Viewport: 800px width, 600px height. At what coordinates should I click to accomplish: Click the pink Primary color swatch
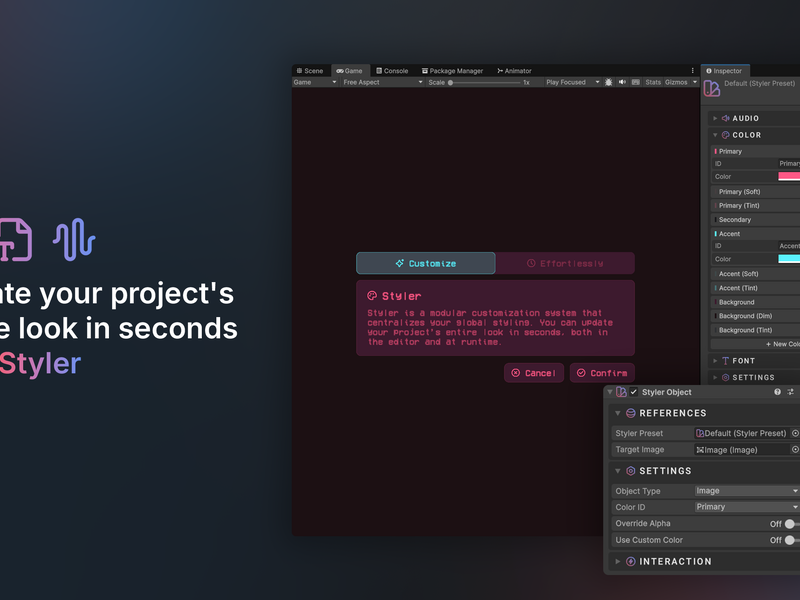coord(789,177)
